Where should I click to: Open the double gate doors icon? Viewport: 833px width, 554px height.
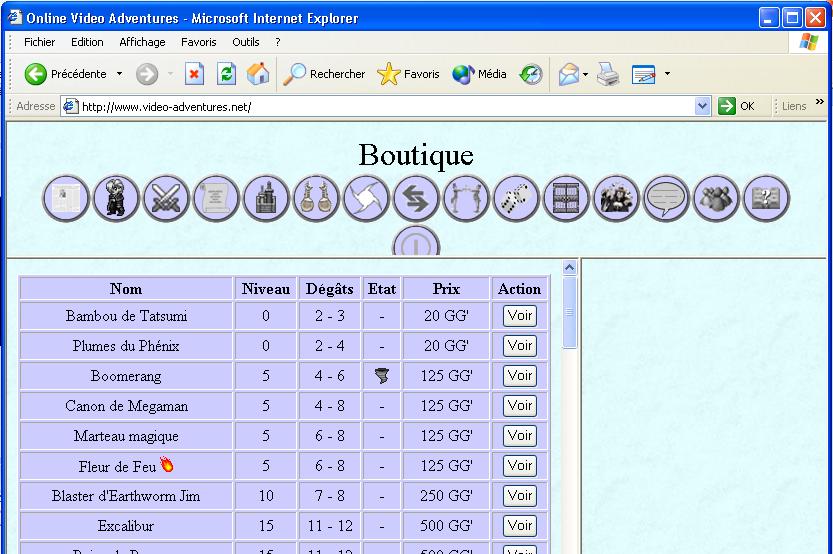pos(566,199)
